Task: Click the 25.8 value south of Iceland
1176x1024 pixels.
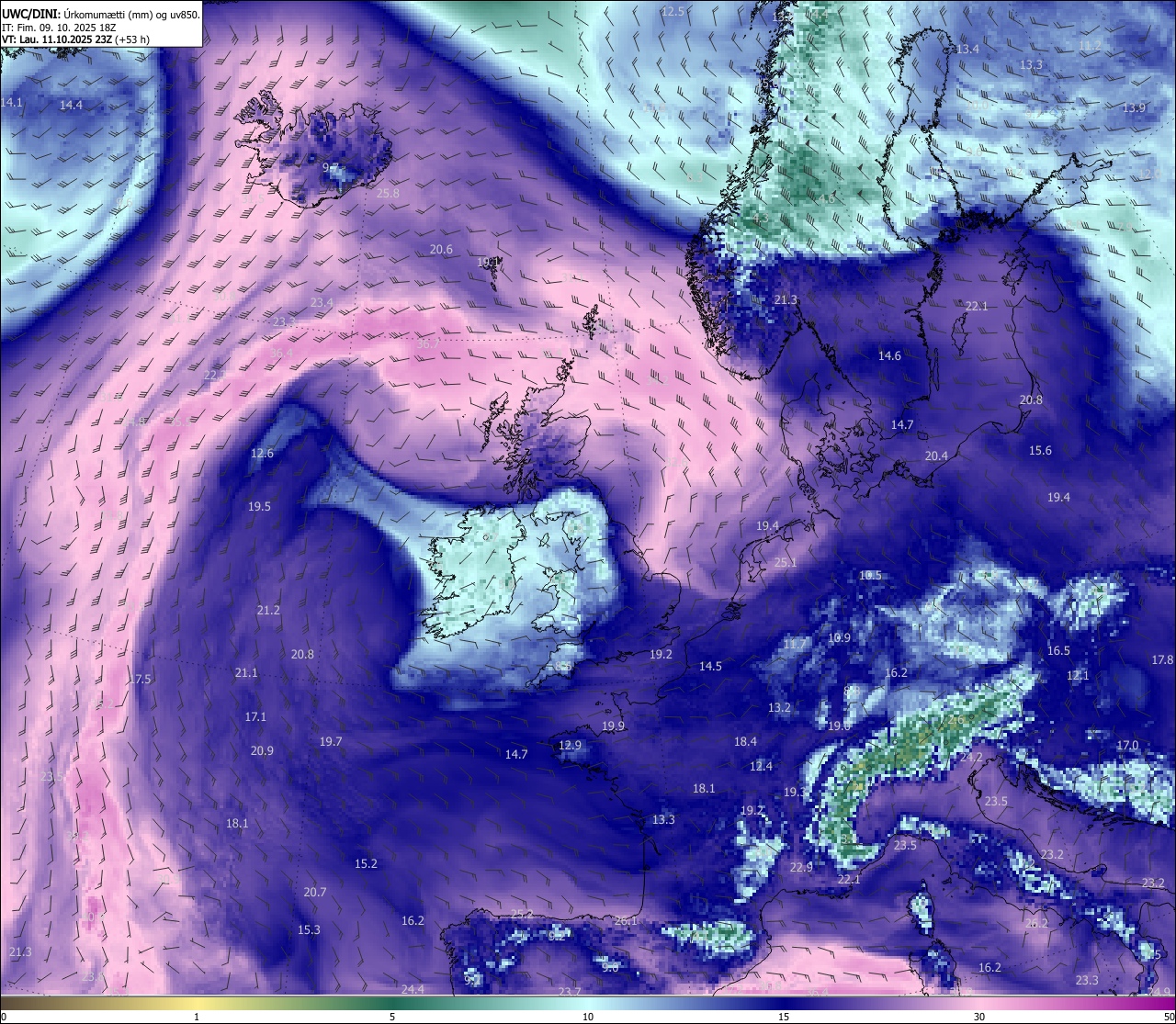Action: (x=388, y=194)
